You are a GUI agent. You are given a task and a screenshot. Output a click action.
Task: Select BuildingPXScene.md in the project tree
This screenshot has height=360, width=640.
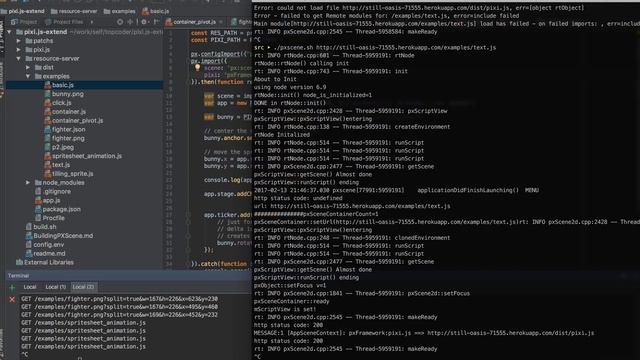pos(63,236)
